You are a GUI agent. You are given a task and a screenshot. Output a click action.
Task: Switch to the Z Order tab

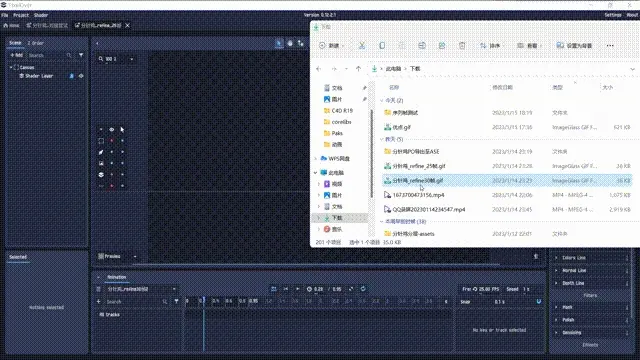tap(36, 43)
